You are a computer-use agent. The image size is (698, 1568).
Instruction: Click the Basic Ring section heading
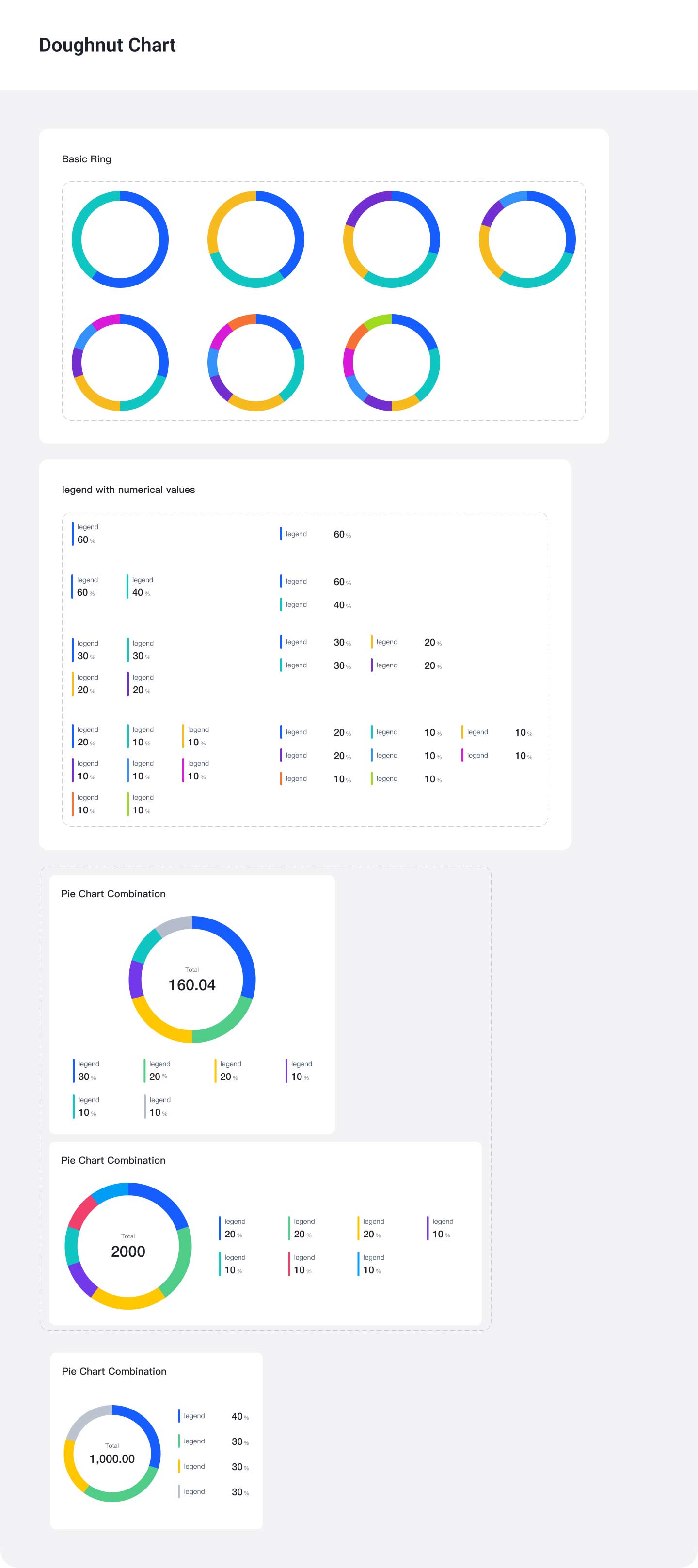86,159
